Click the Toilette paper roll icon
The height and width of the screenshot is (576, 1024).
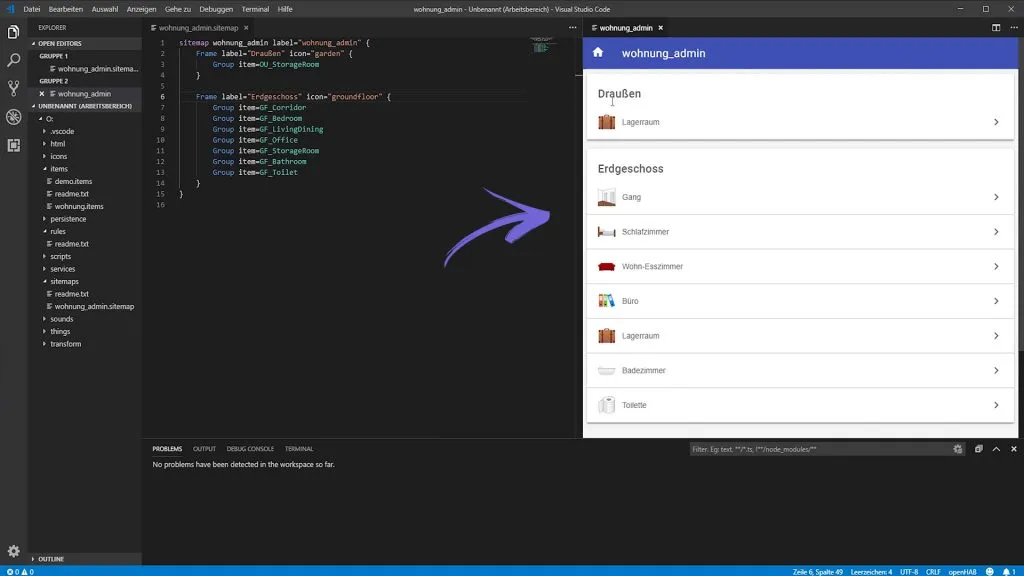tap(606, 405)
